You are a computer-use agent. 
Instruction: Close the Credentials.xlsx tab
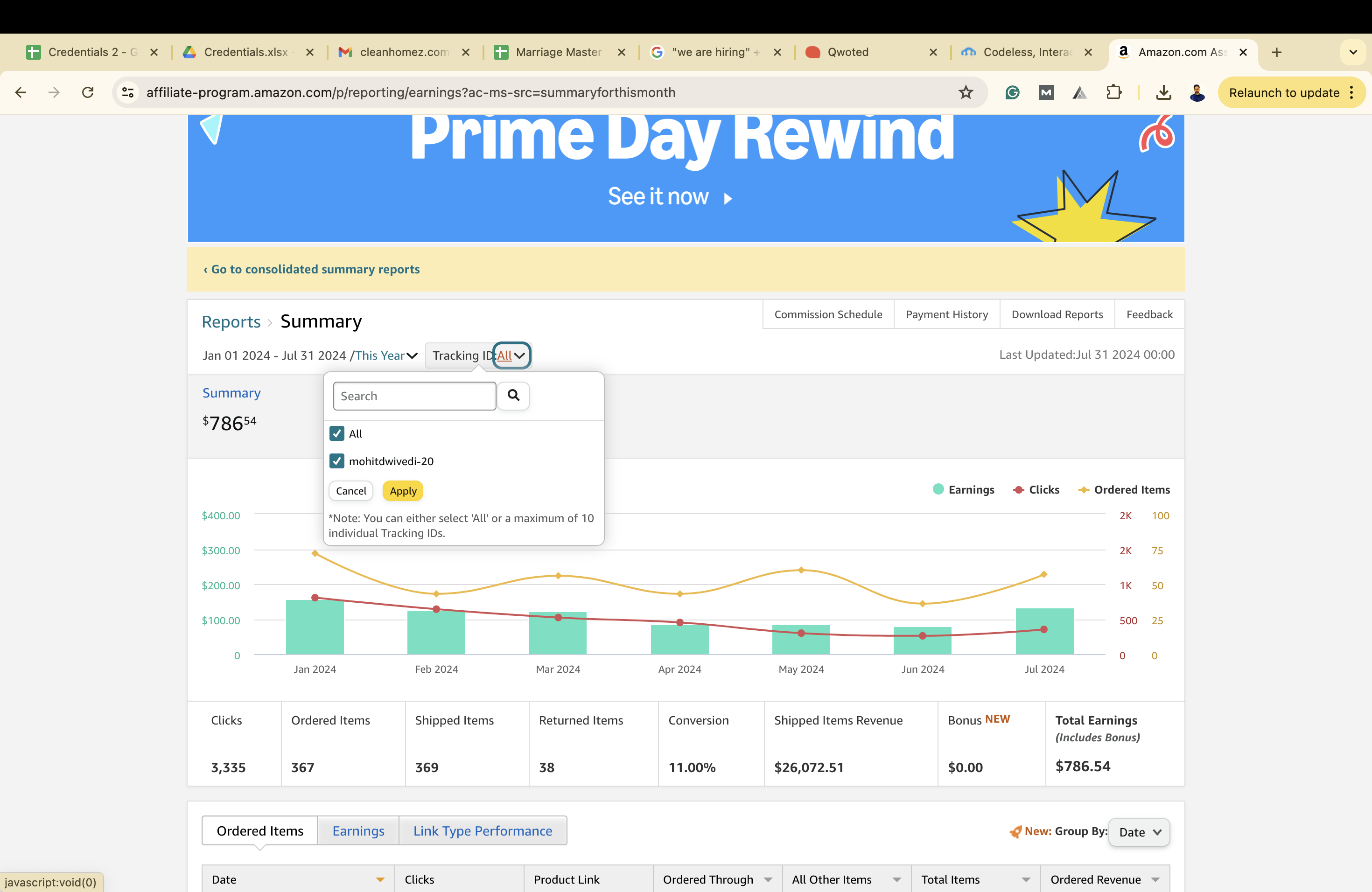(x=309, y=52)
